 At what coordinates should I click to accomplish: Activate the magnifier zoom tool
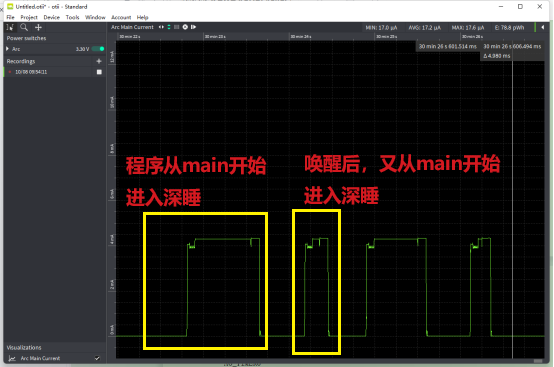pos(24,27)
